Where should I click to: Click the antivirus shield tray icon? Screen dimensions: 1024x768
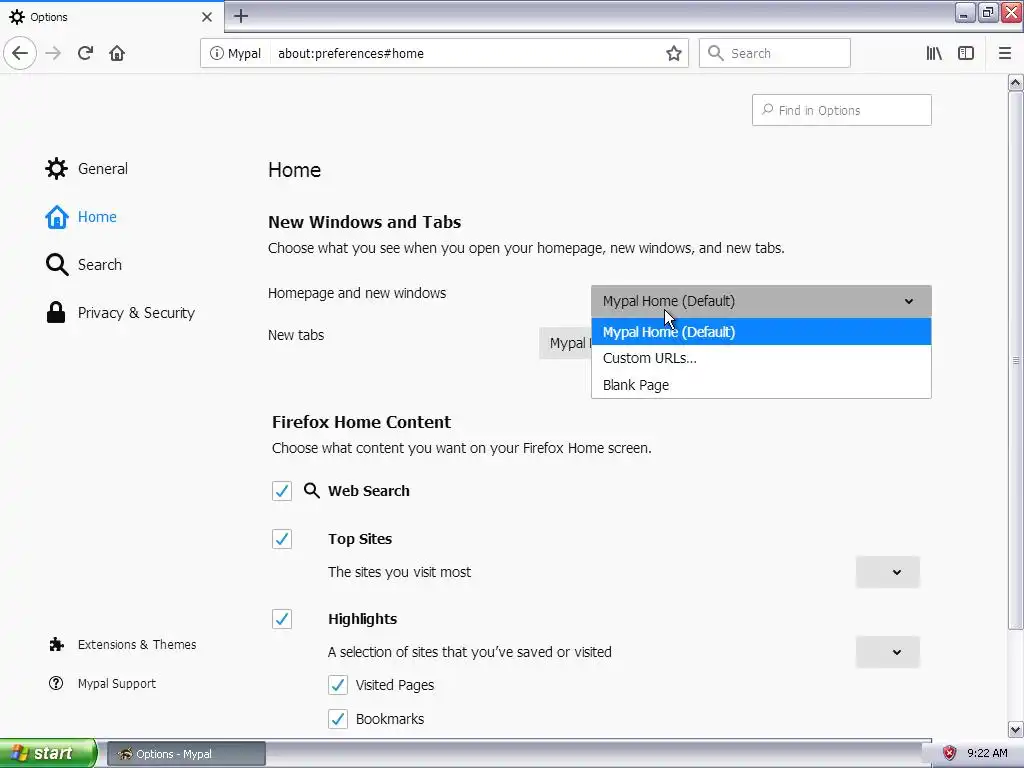(949, 753)
